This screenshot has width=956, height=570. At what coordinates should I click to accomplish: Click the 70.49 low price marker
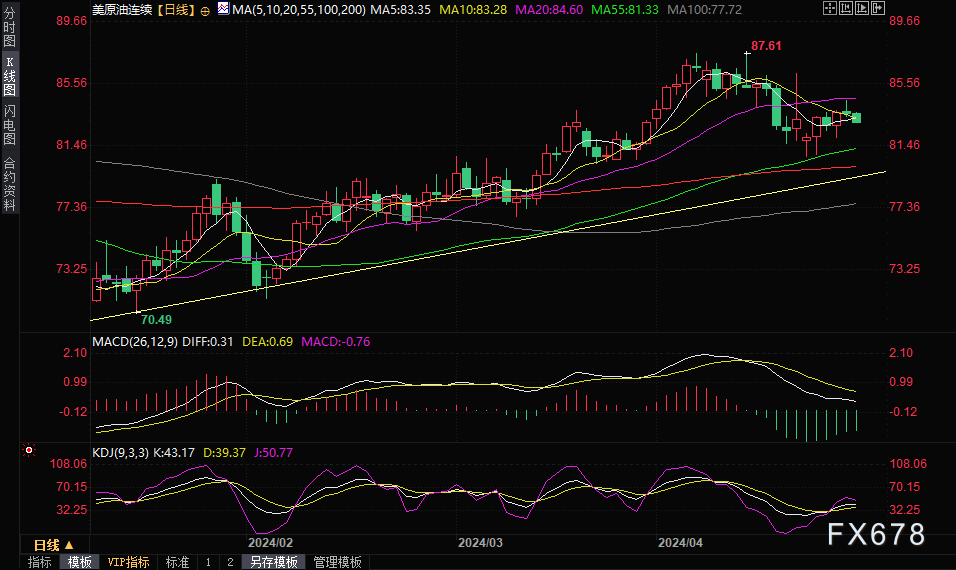[156, 319]
